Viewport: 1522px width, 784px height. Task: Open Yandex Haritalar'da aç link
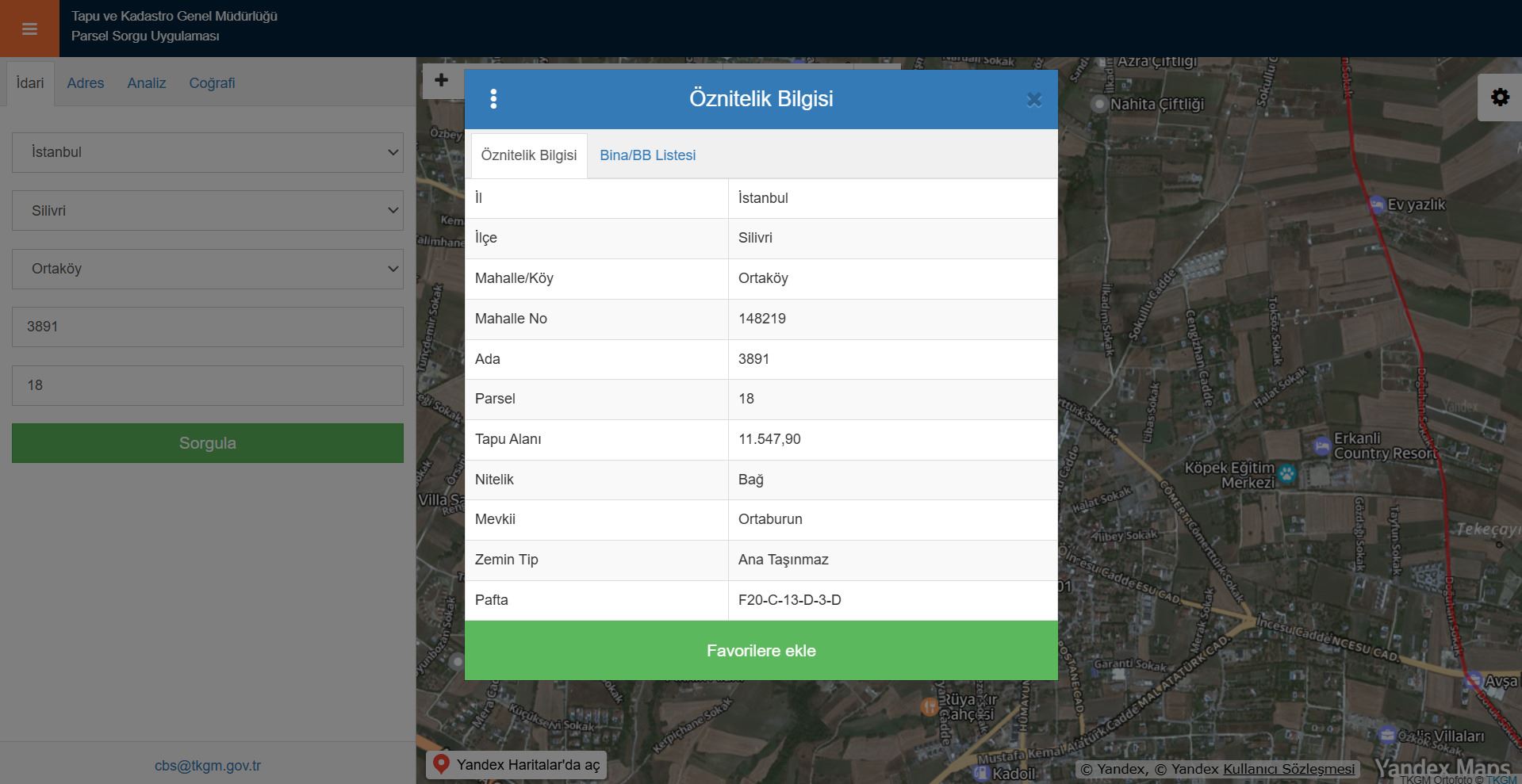(516, 765)
